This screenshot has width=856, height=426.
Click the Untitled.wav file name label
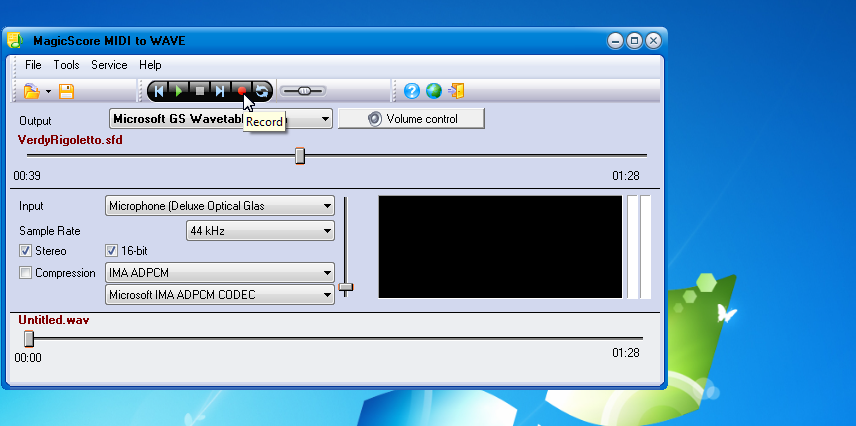pyautogui.click(x=54, y=320)
